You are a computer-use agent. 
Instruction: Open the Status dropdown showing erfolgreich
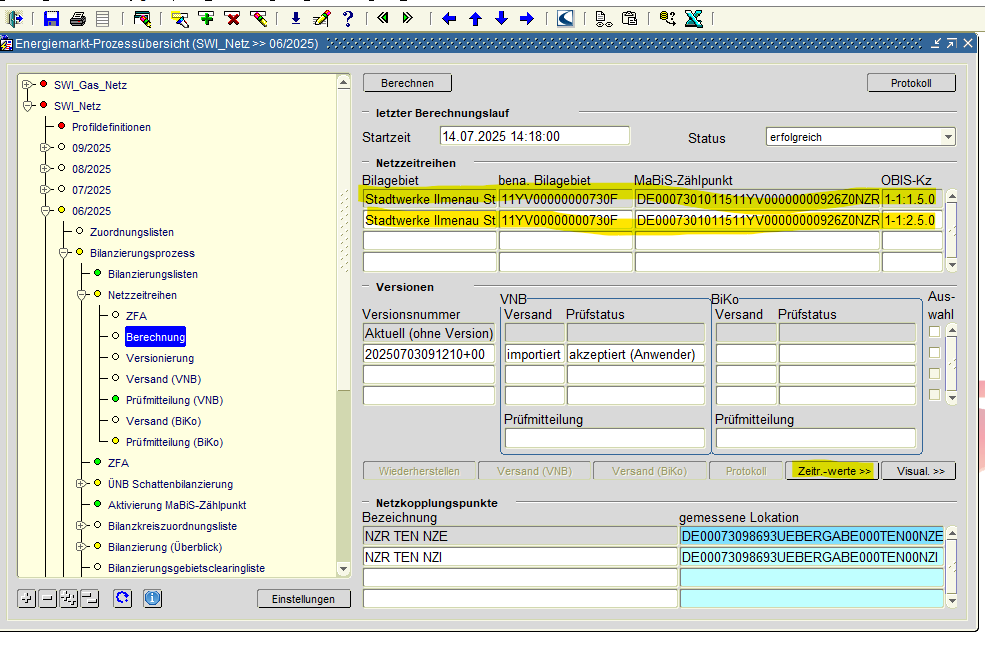click(x=948, y=137)
